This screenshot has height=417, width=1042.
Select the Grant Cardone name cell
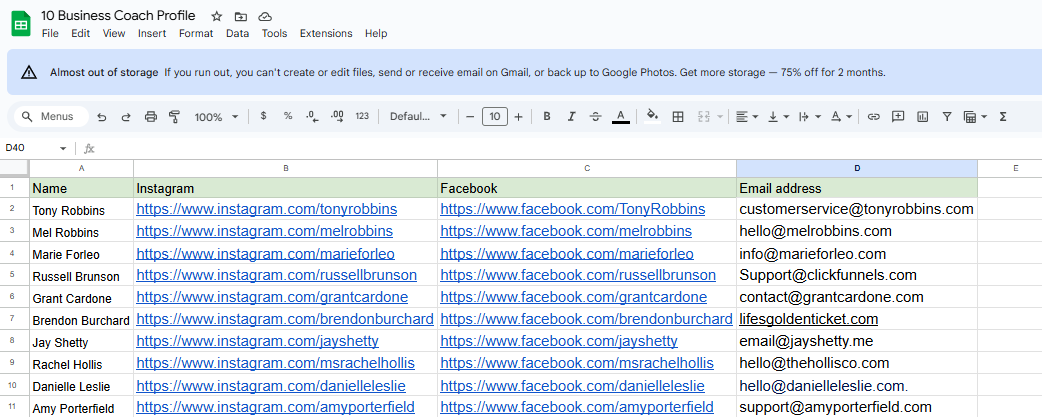coord(82,297)
